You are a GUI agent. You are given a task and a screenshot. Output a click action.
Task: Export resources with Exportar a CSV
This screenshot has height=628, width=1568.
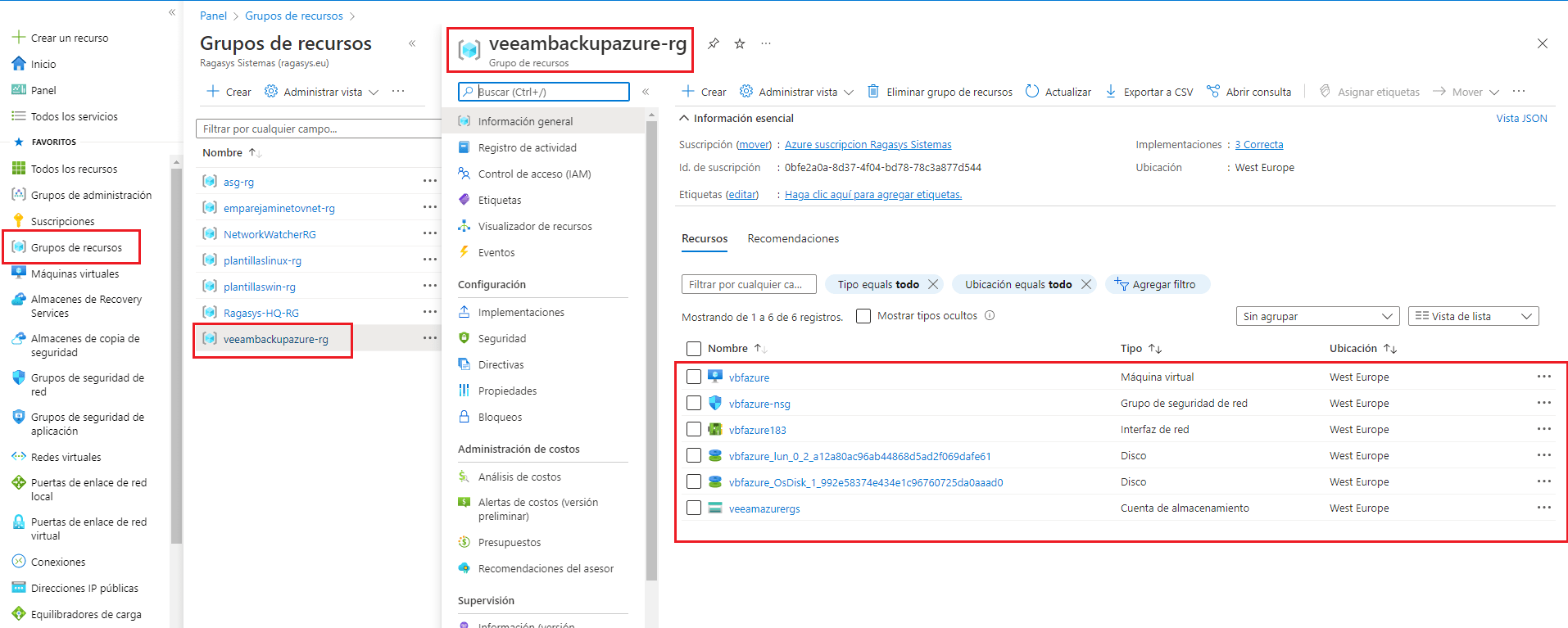coord(1149,92)
